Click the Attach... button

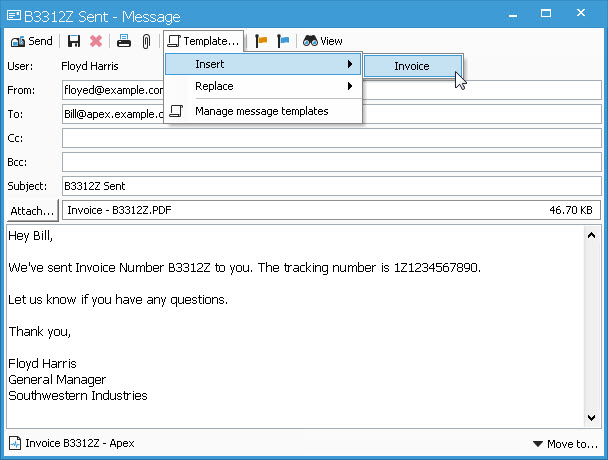pos(32,211)
